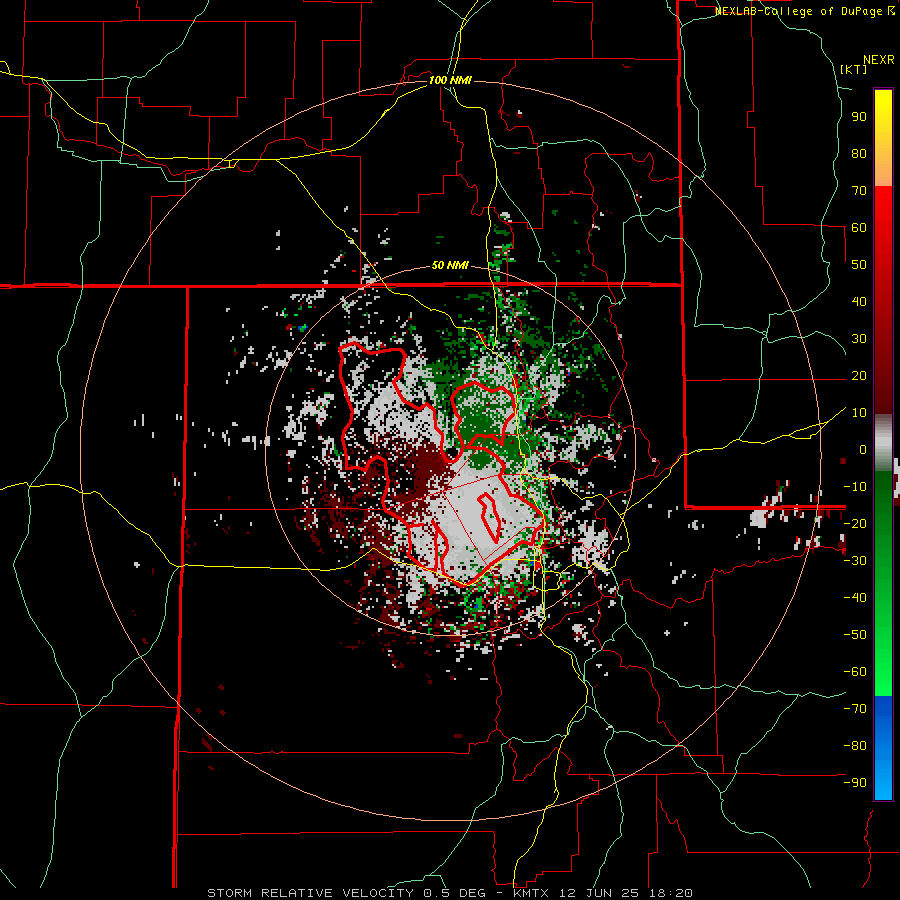Select the 60 value on velocity scale
Viewport: 900px width, 900px height.
point(859,227)
